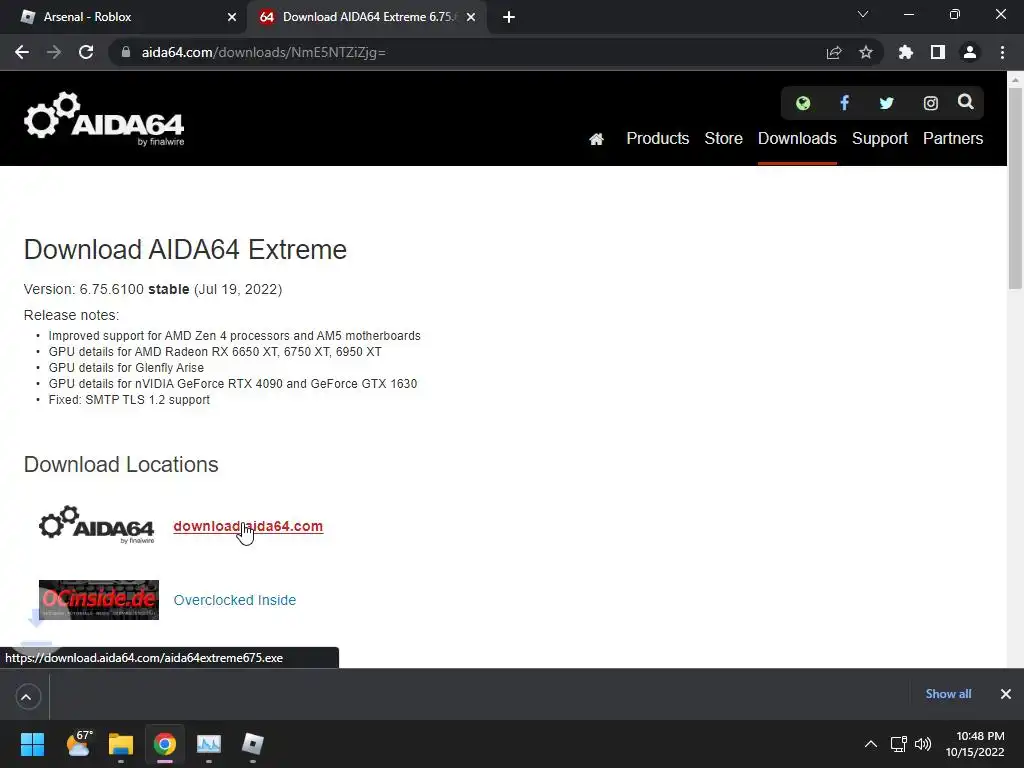1024x768 pixels.
Task: Click the browser forward arrow
Action: point(54,52)
